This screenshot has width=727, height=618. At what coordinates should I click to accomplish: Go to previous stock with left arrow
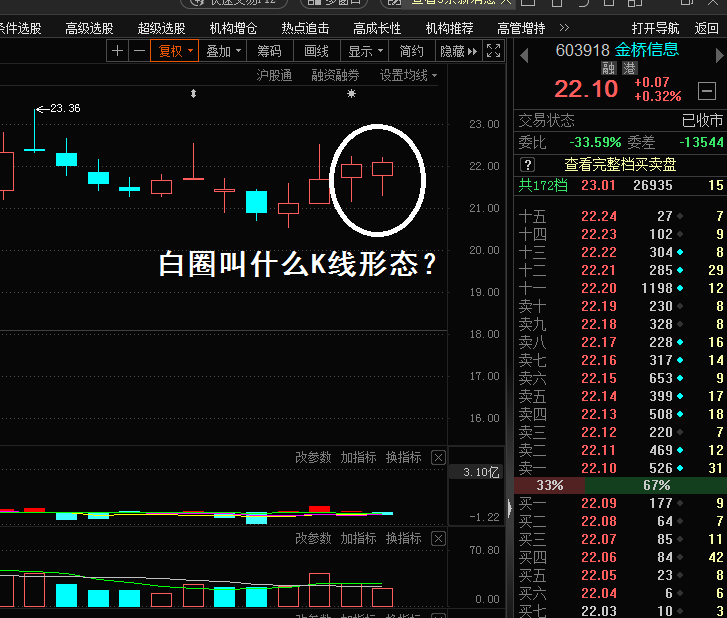[x=524, y=56]
